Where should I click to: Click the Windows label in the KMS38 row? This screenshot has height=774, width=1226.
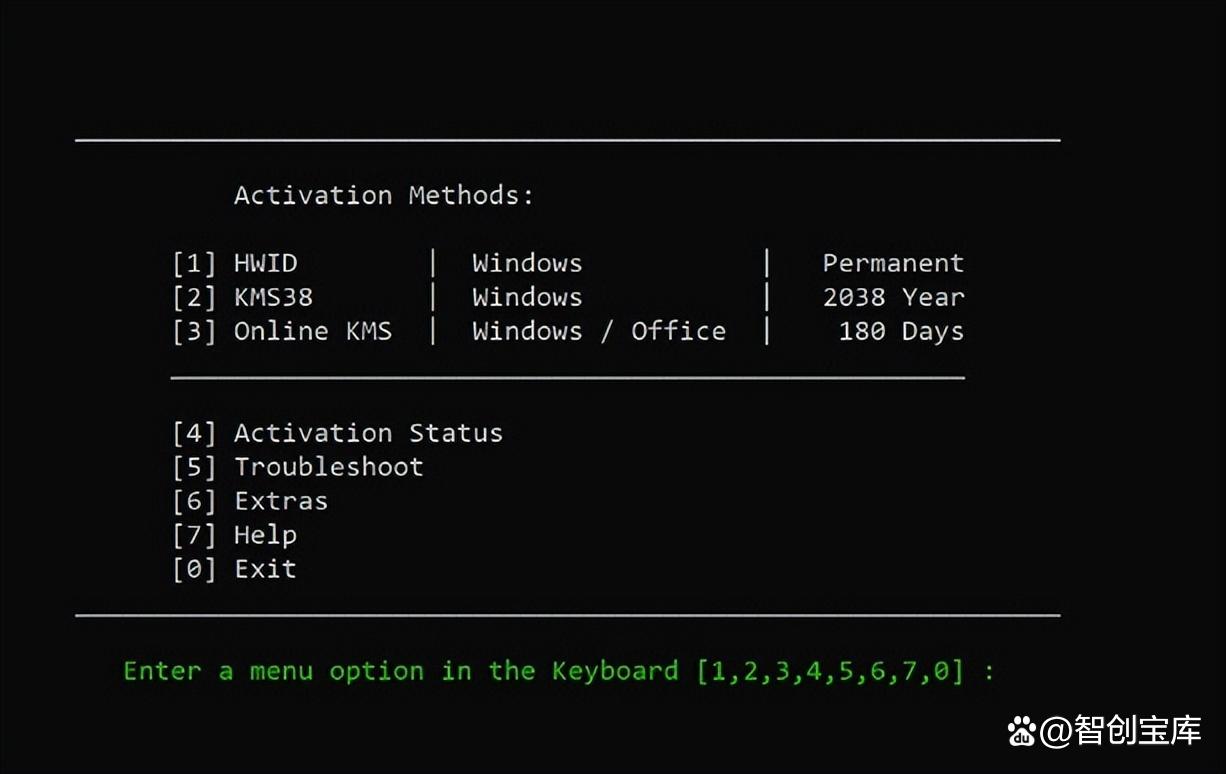(x=527, y=298)
